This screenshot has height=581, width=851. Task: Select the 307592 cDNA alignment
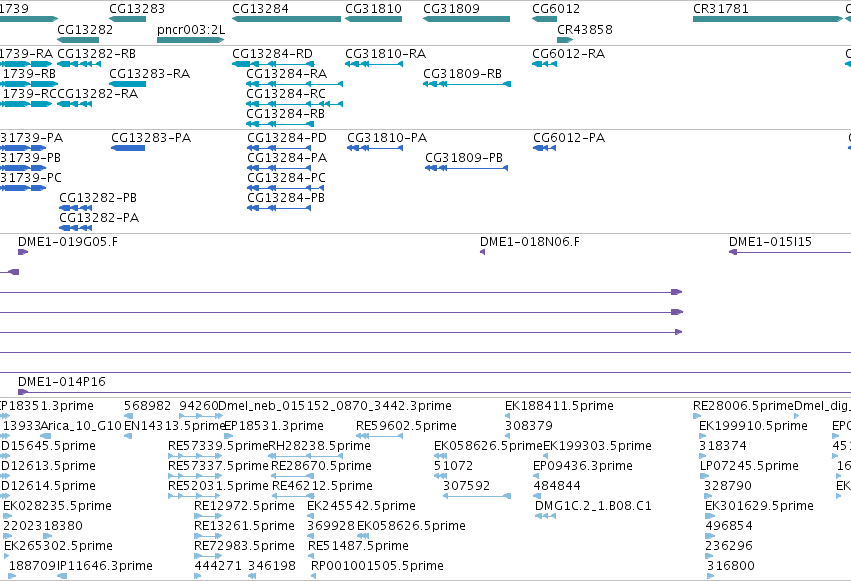click(x=477, y=496)
